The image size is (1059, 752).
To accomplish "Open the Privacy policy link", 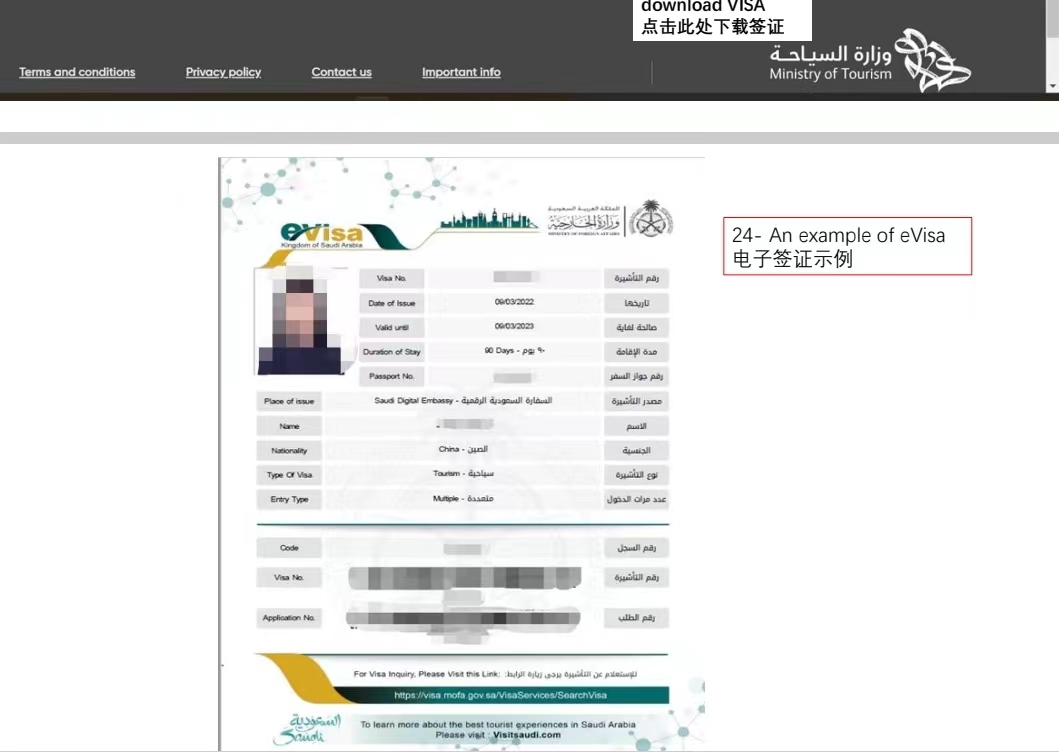I will [224, 72].
